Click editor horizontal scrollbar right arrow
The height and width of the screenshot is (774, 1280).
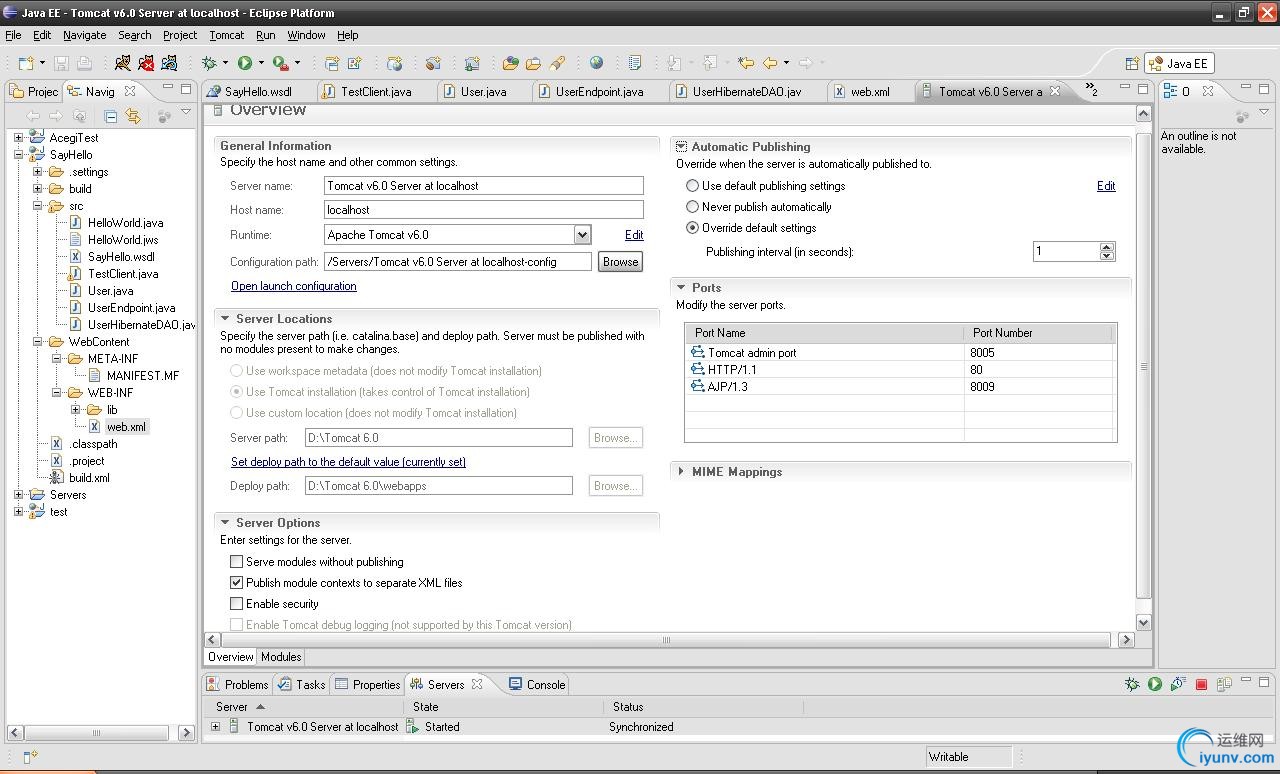pyautogui.click(x=1126, y=640)
